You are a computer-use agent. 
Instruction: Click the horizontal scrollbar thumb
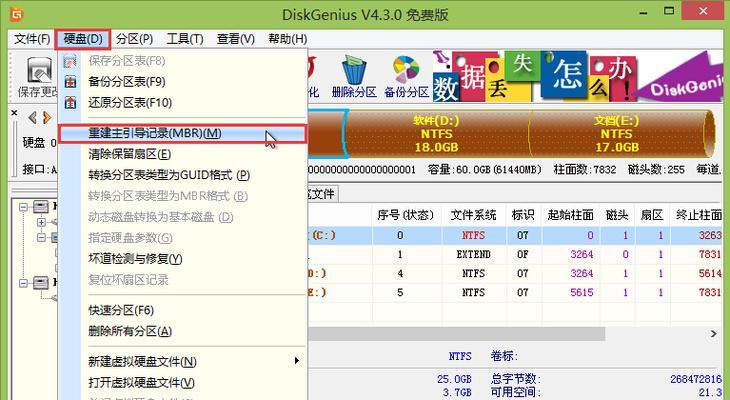click(456, 333)
